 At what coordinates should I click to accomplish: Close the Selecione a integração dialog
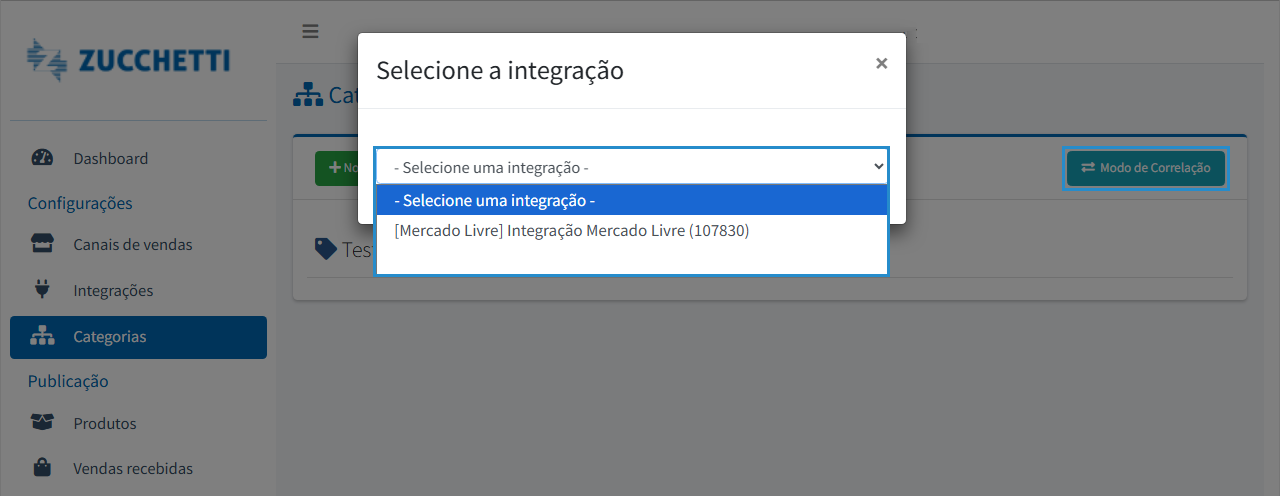(881, 63)
